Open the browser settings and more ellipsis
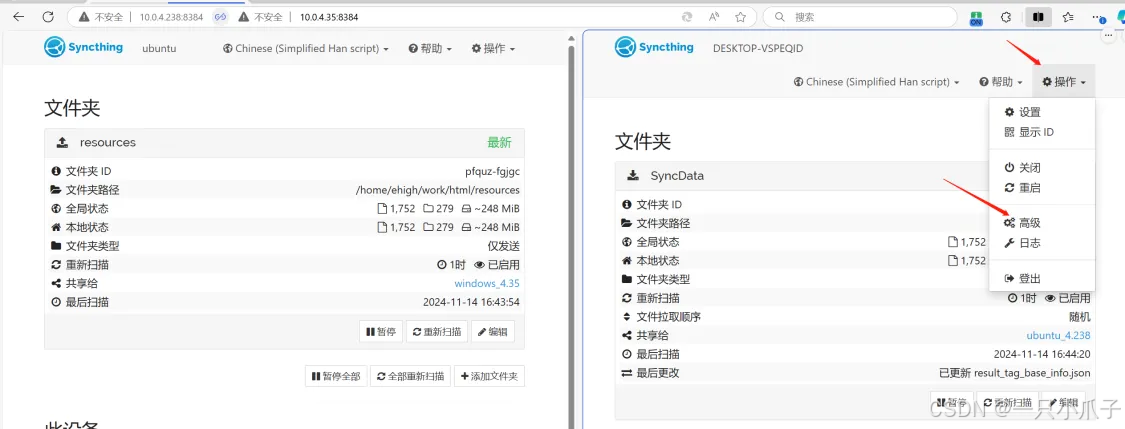This screenshot has height=429, width=1125. pos(1098,16)
